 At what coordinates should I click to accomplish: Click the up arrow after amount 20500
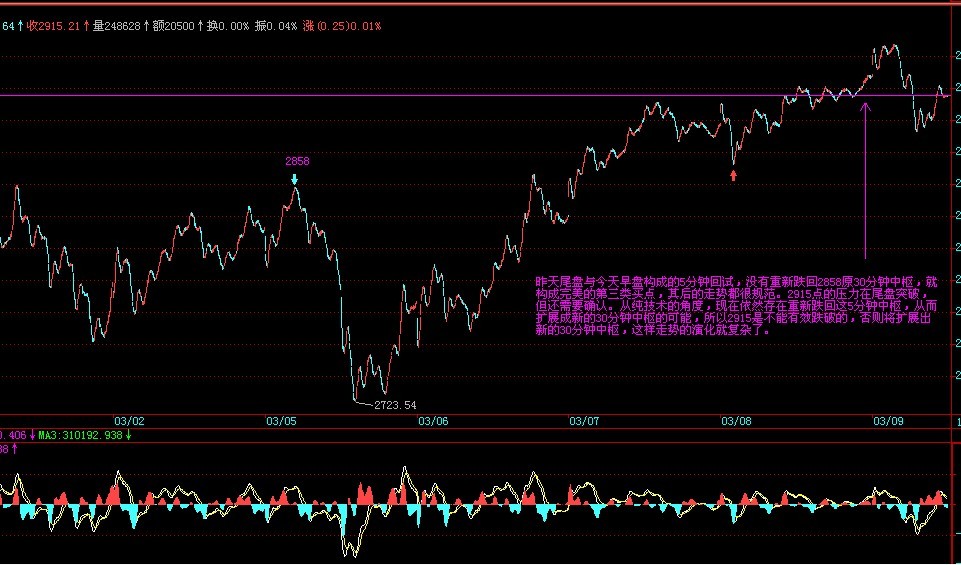pyautogui.click(x=200, y=26)
